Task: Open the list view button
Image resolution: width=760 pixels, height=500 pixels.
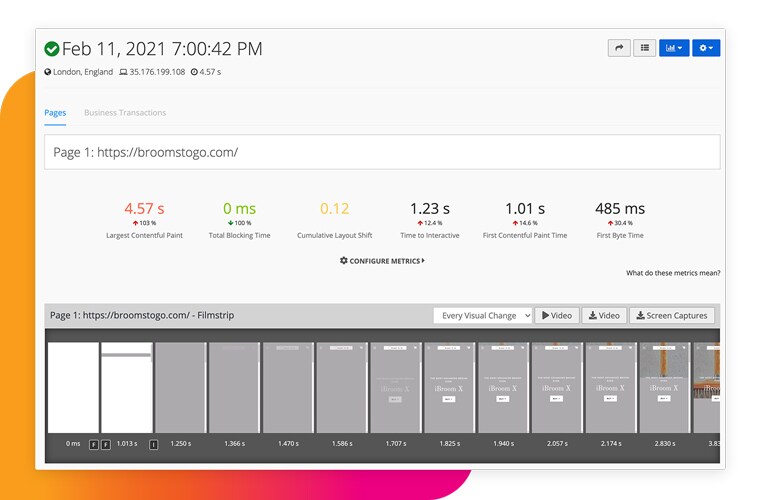Action: pos(645,48)
